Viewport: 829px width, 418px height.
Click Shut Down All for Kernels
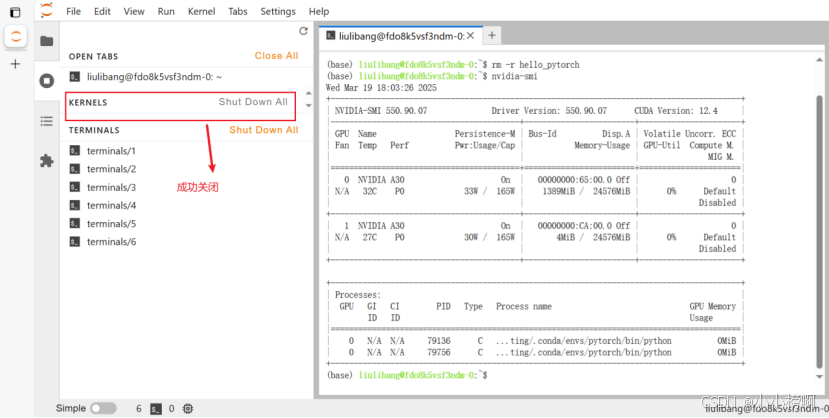pyautogui.click(x=253, y=101)
